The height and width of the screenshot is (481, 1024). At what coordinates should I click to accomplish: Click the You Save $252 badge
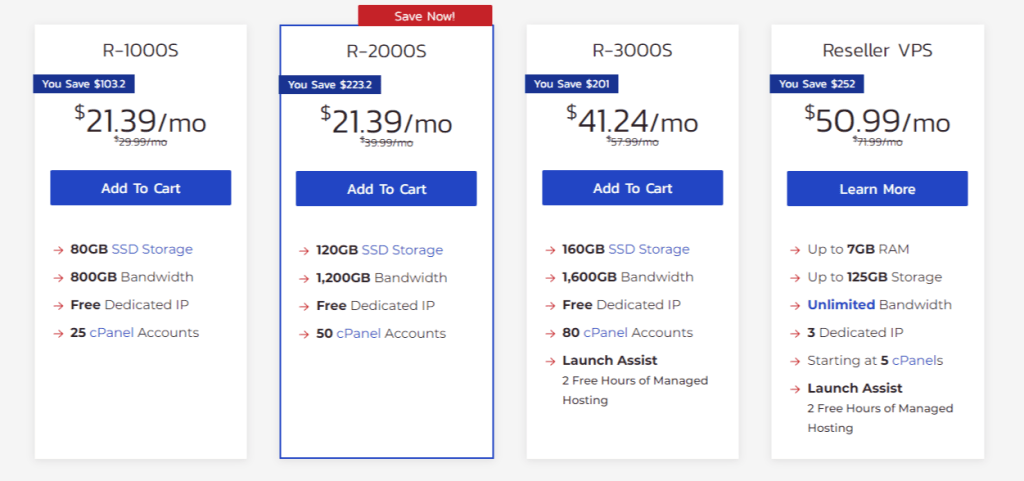816,84
